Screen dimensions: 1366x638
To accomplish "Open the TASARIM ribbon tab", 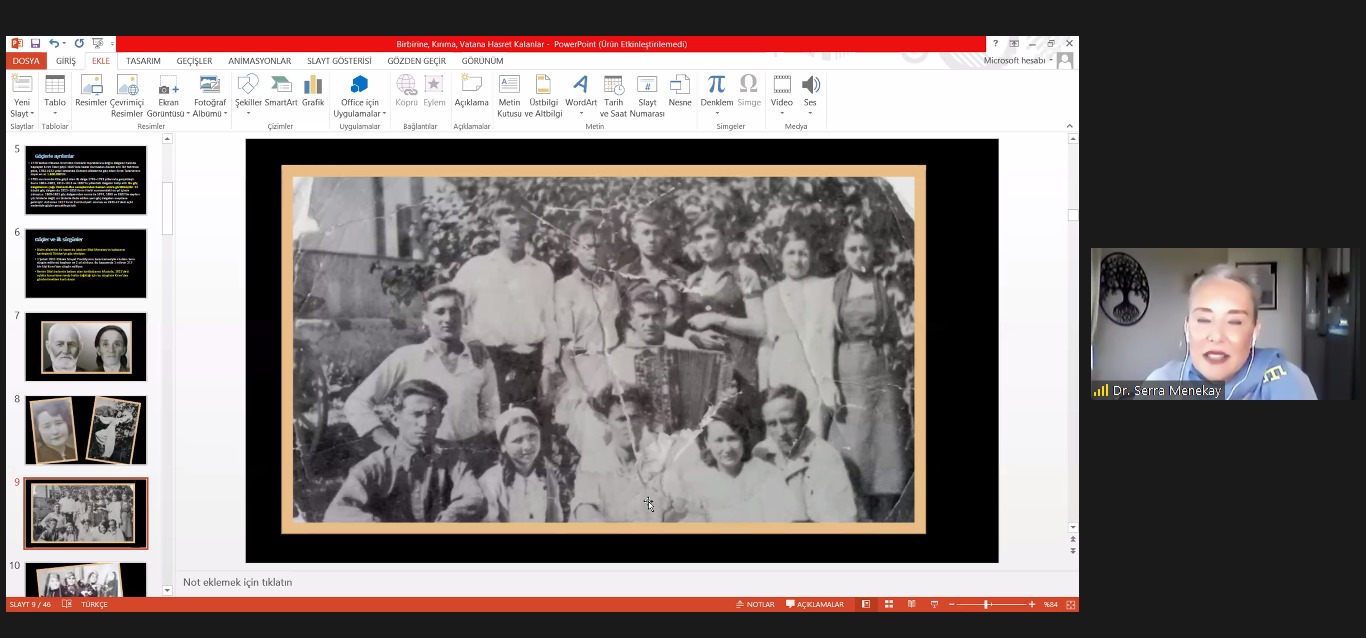I will click(143, 61).
